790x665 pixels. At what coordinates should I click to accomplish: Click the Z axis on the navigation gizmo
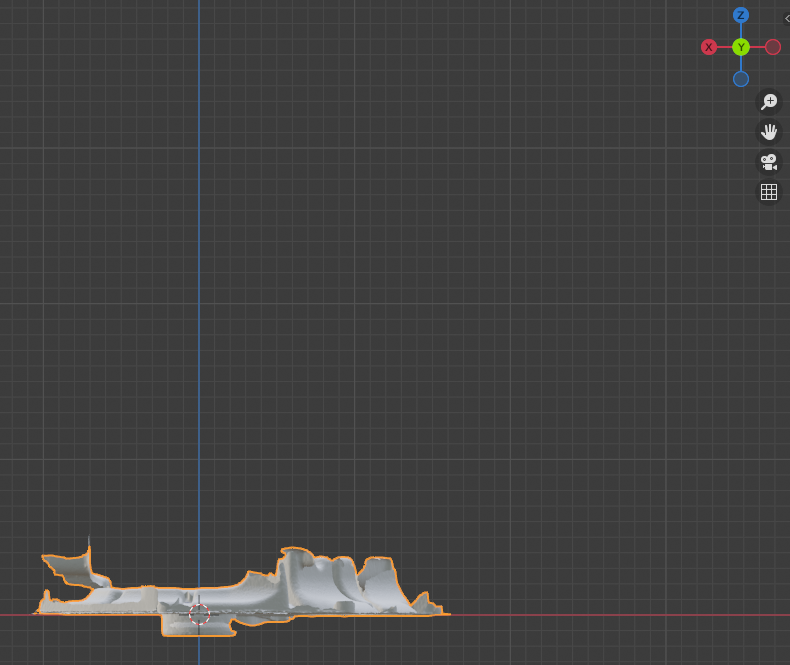pos(741,15)
